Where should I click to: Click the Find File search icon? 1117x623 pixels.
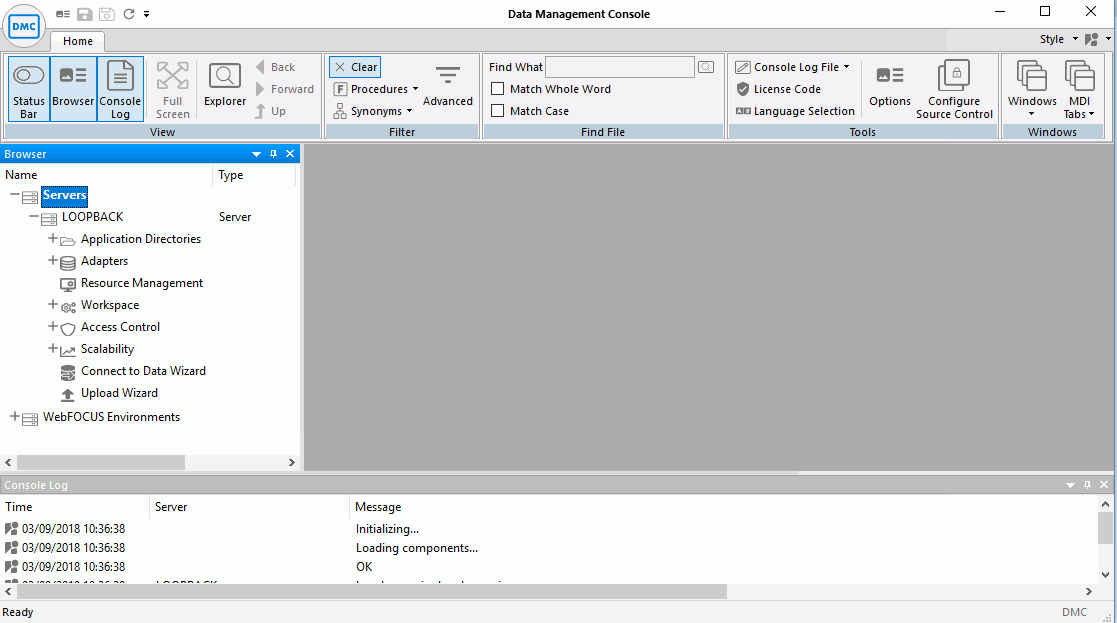tap(706, 67)
